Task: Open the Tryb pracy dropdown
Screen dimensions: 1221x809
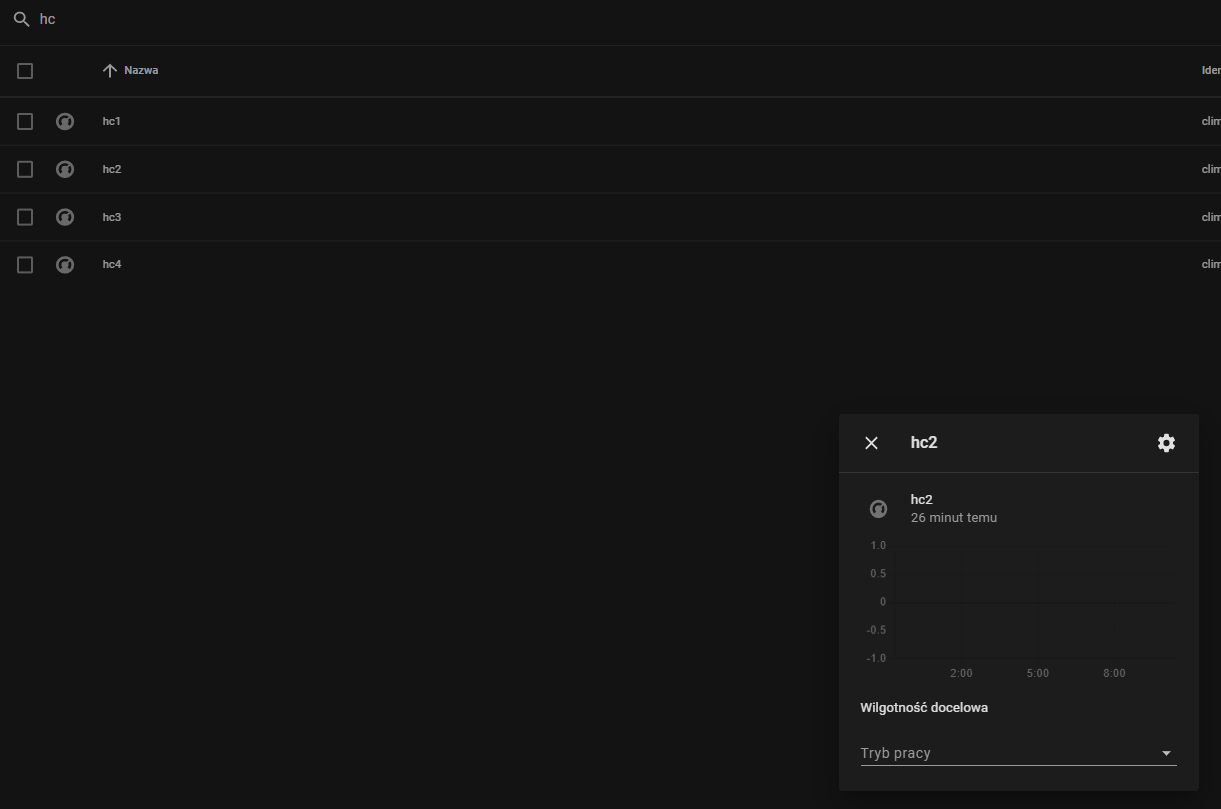Action: (1018, 753)
